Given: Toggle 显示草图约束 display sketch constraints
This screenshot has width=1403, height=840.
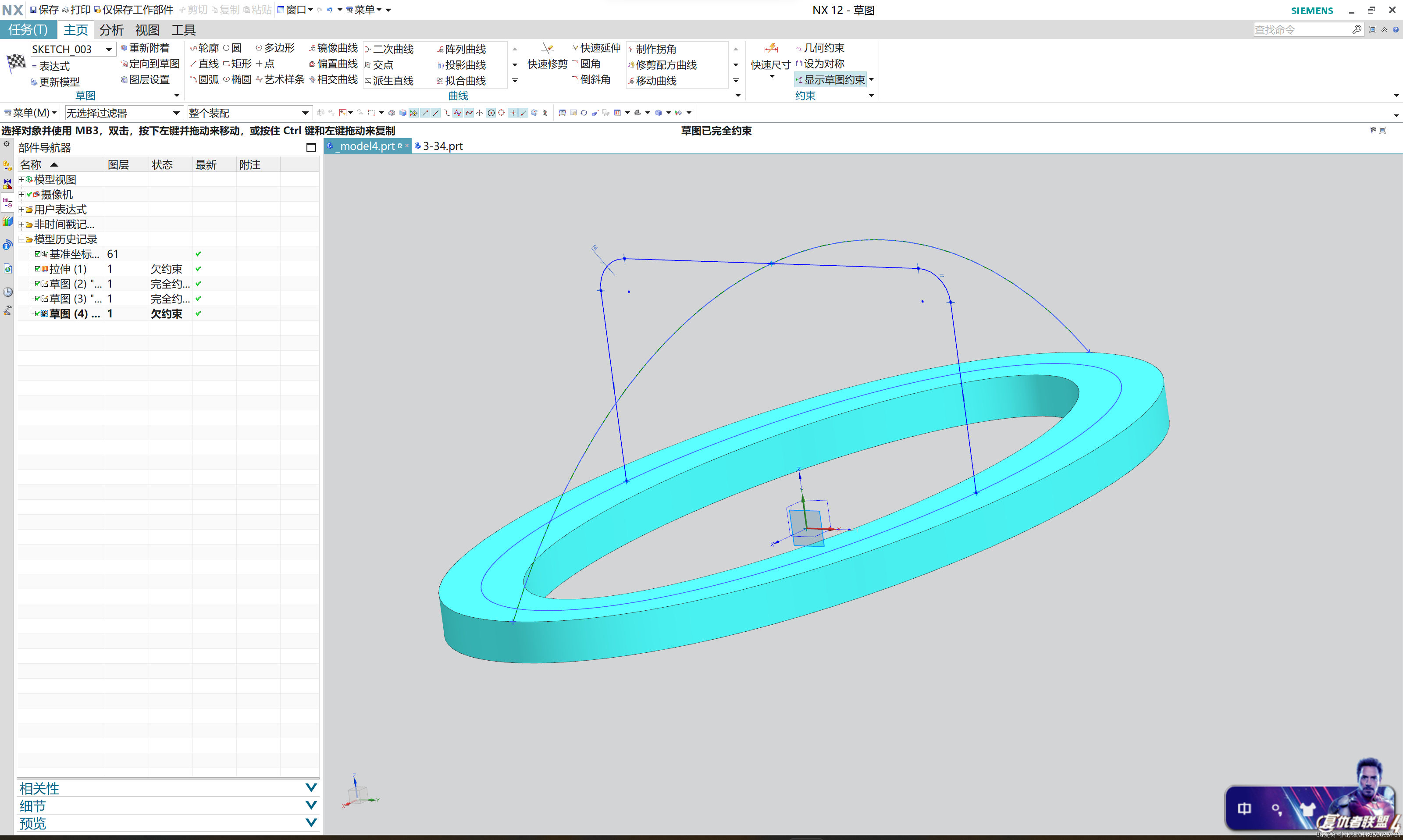Looking at the screenshot, I should (x=830, y=80).
